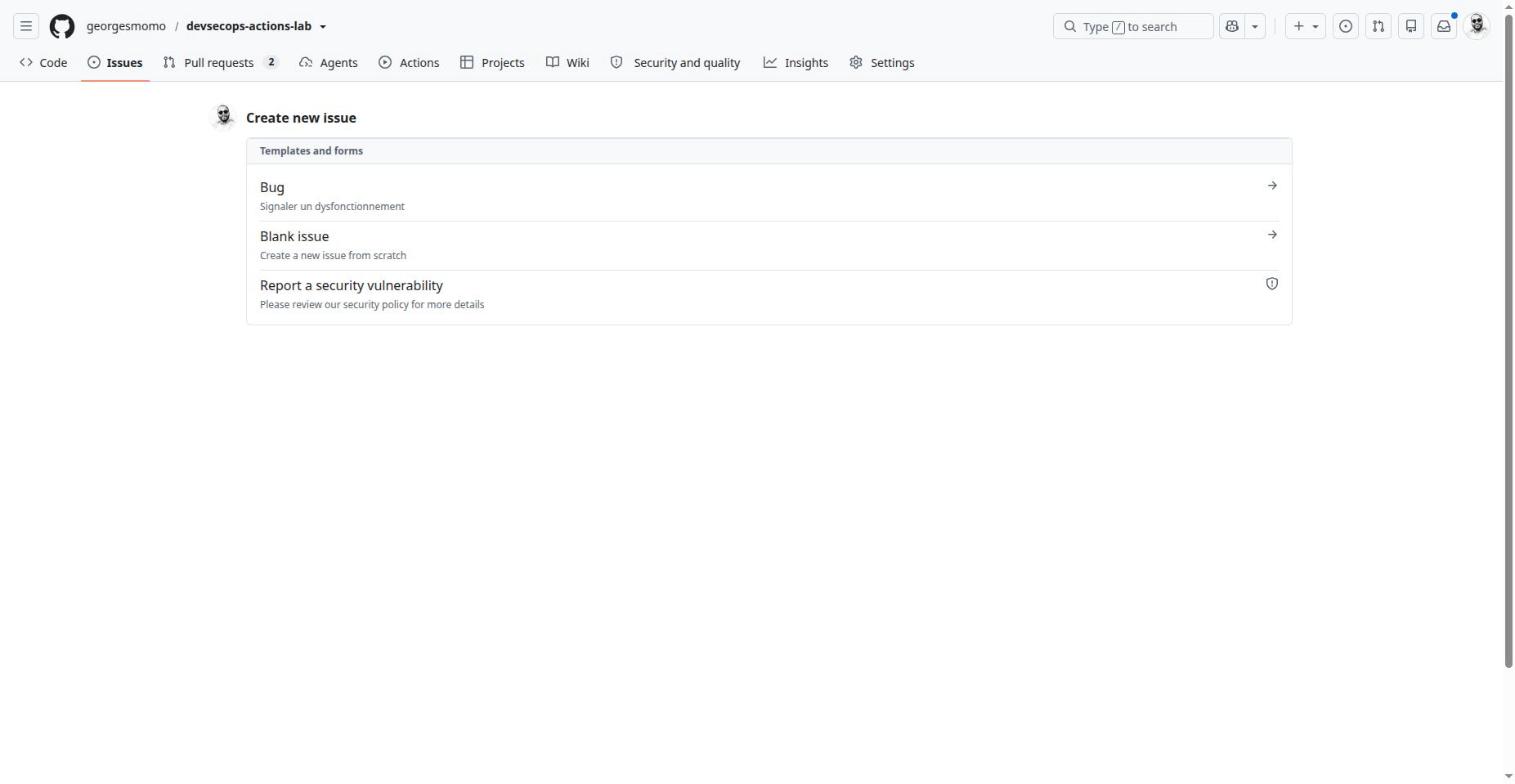1515x784 pixels.
Task: Open the Wiki tab
Action: (x=567, y=62)
